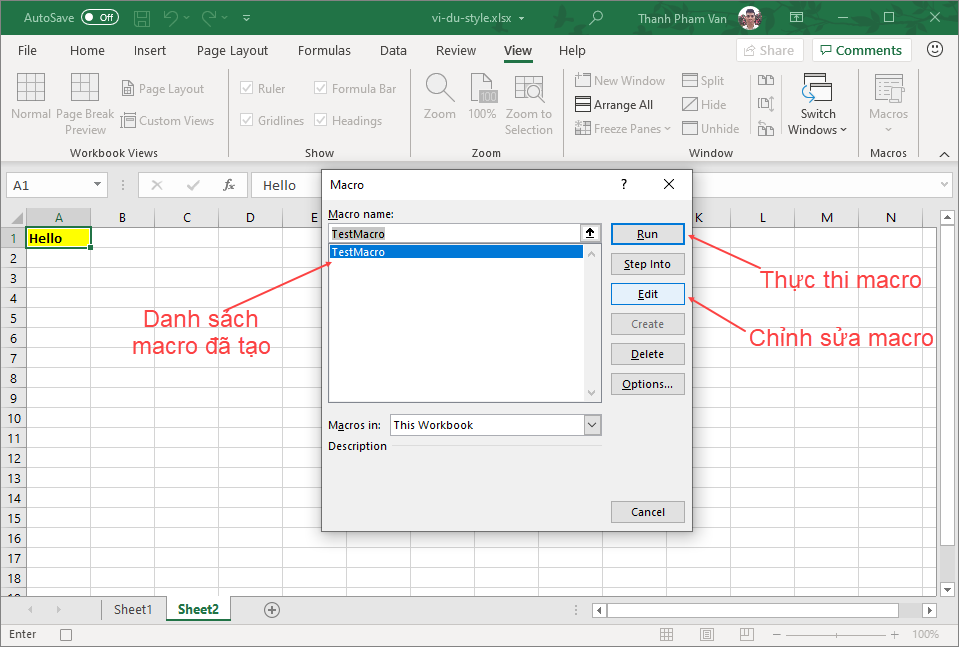Cancel the Macro dialog
The width and height of the screenshot is (959, 647).
click(x=647, y=512)
